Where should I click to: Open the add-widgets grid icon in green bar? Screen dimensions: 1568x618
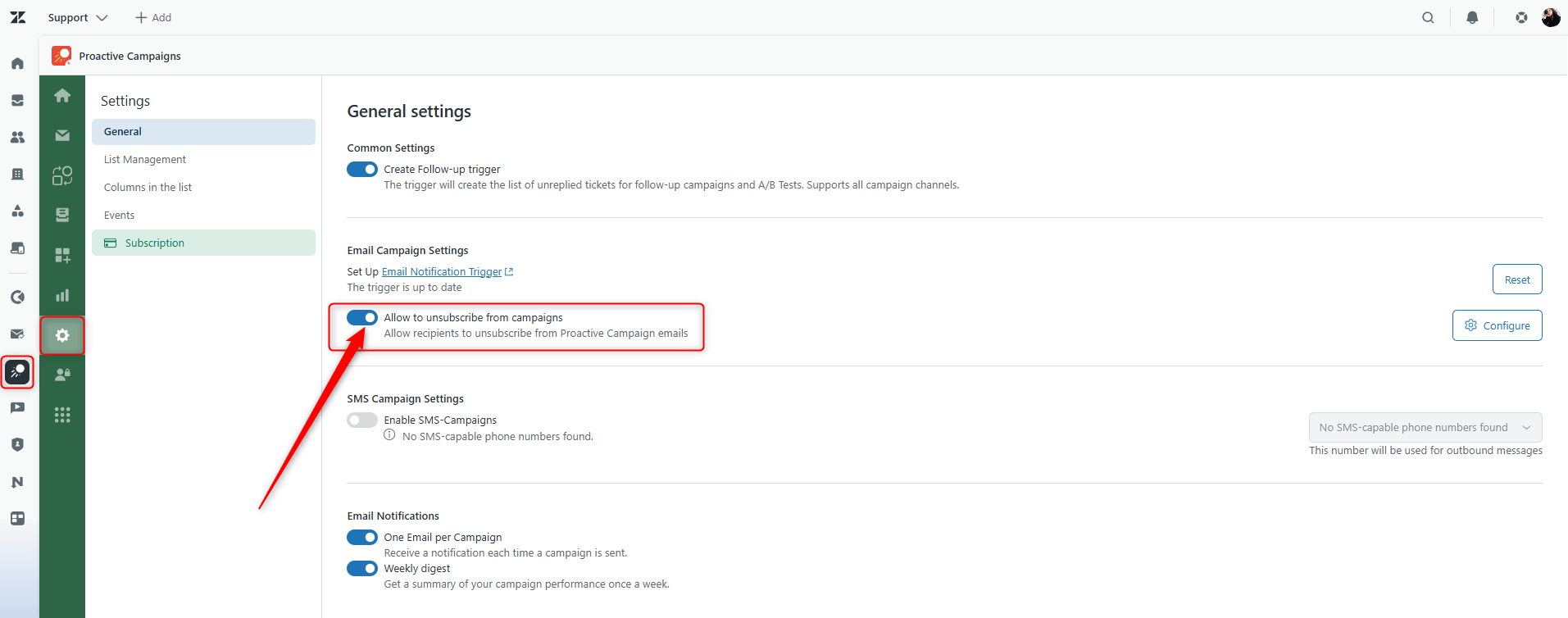[x=62, y=255]
